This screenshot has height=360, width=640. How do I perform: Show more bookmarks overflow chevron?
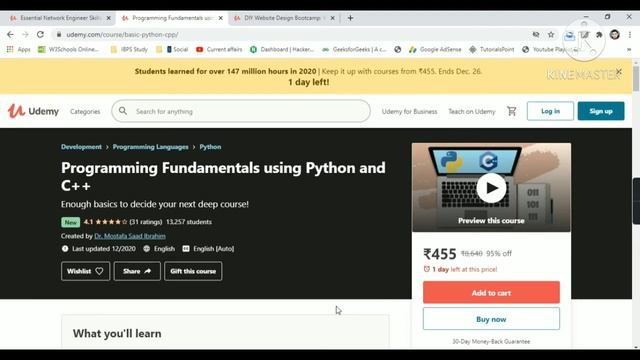click(629, 49)
